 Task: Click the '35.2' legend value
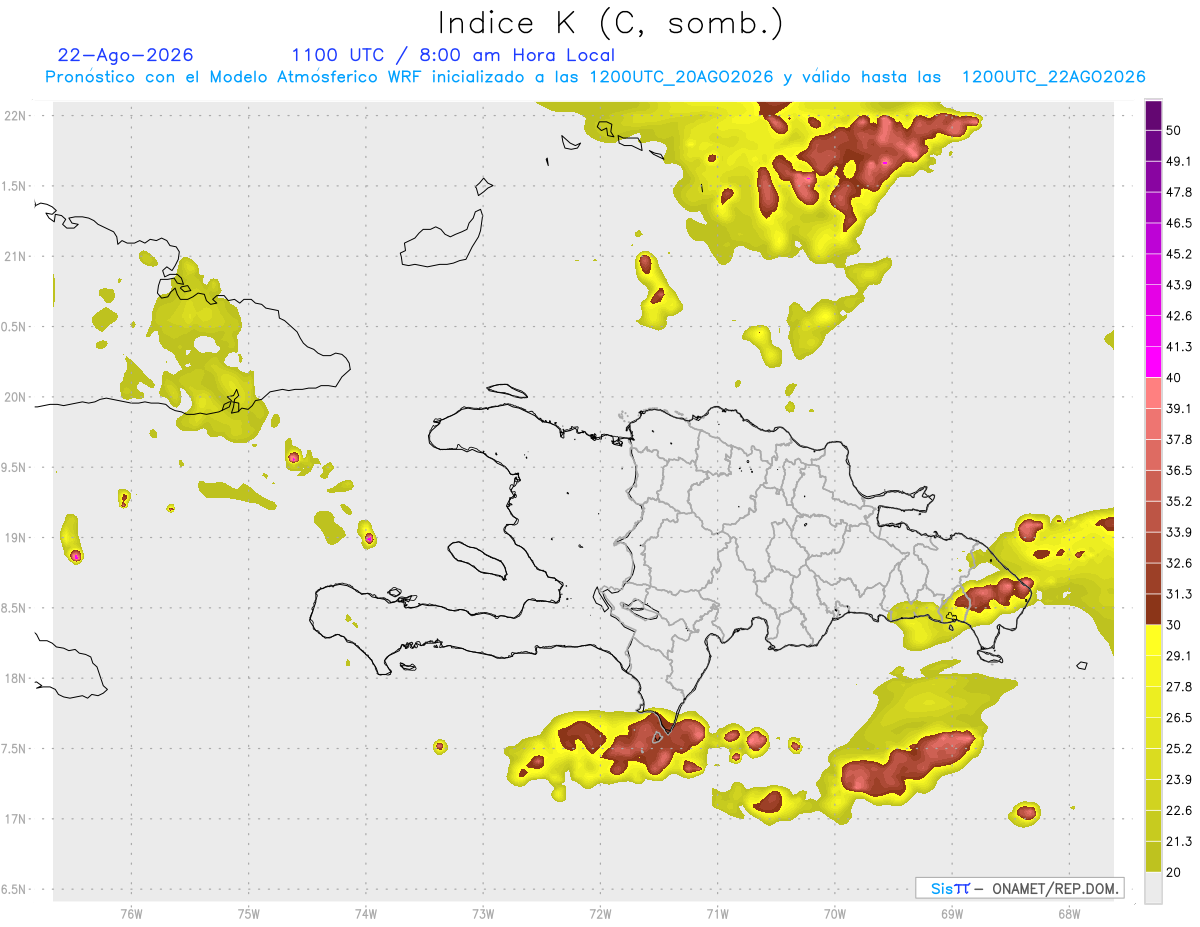[1179, 501]
